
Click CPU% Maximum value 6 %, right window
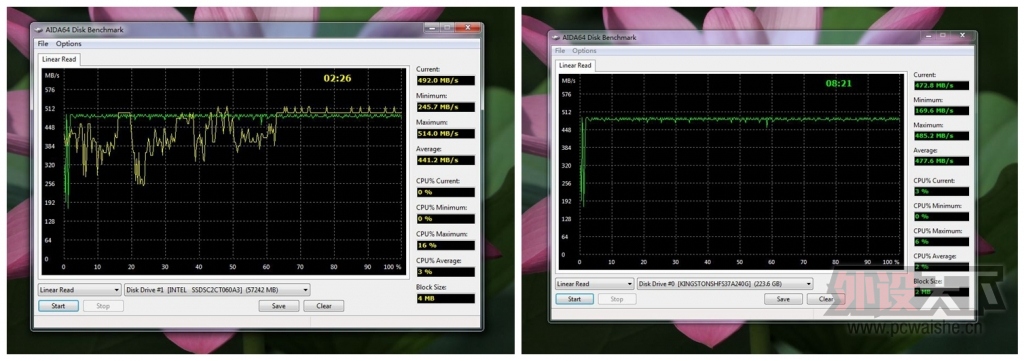click(941, 242)
